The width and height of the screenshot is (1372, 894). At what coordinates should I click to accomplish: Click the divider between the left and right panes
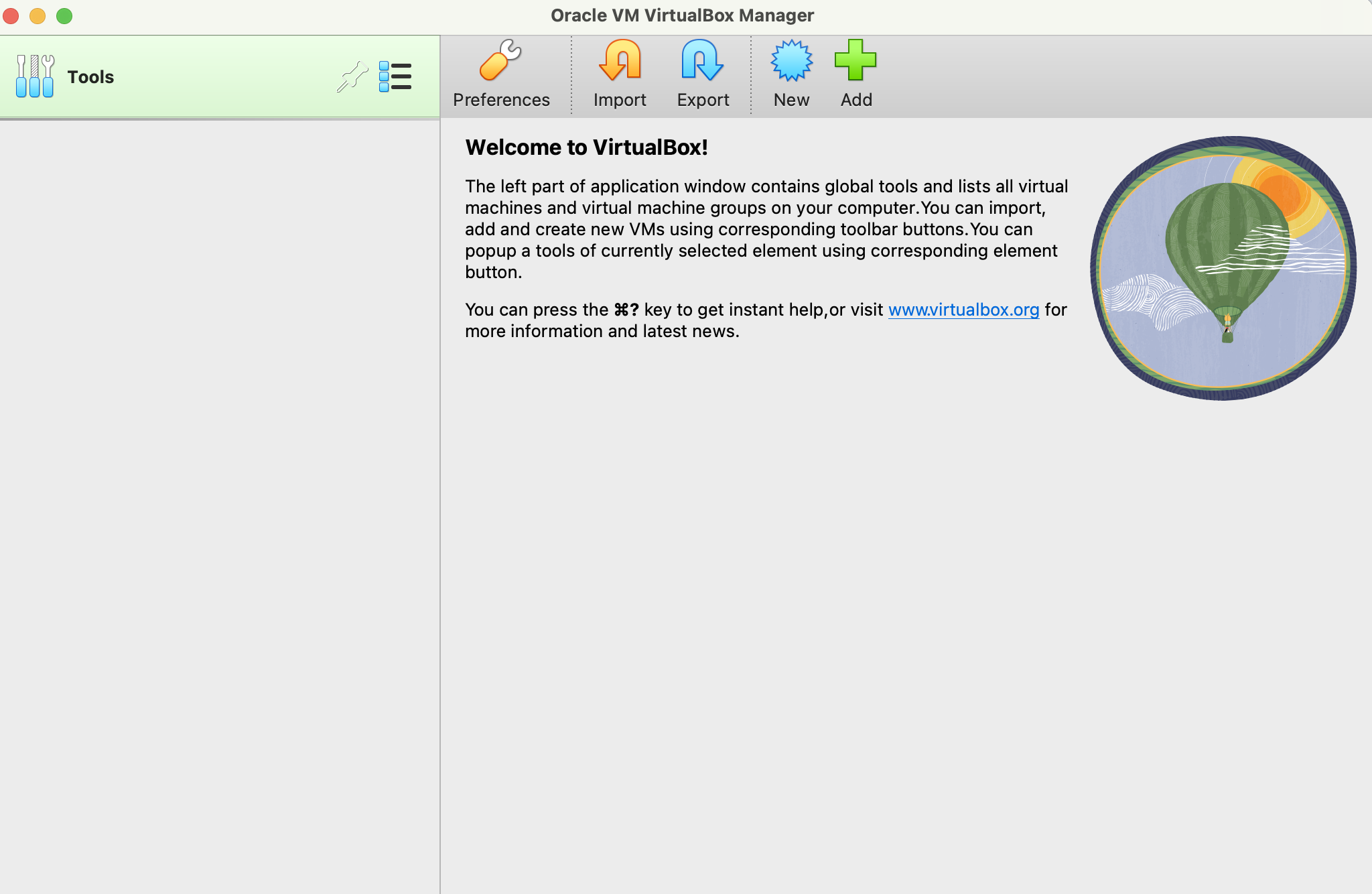(440, 503)
